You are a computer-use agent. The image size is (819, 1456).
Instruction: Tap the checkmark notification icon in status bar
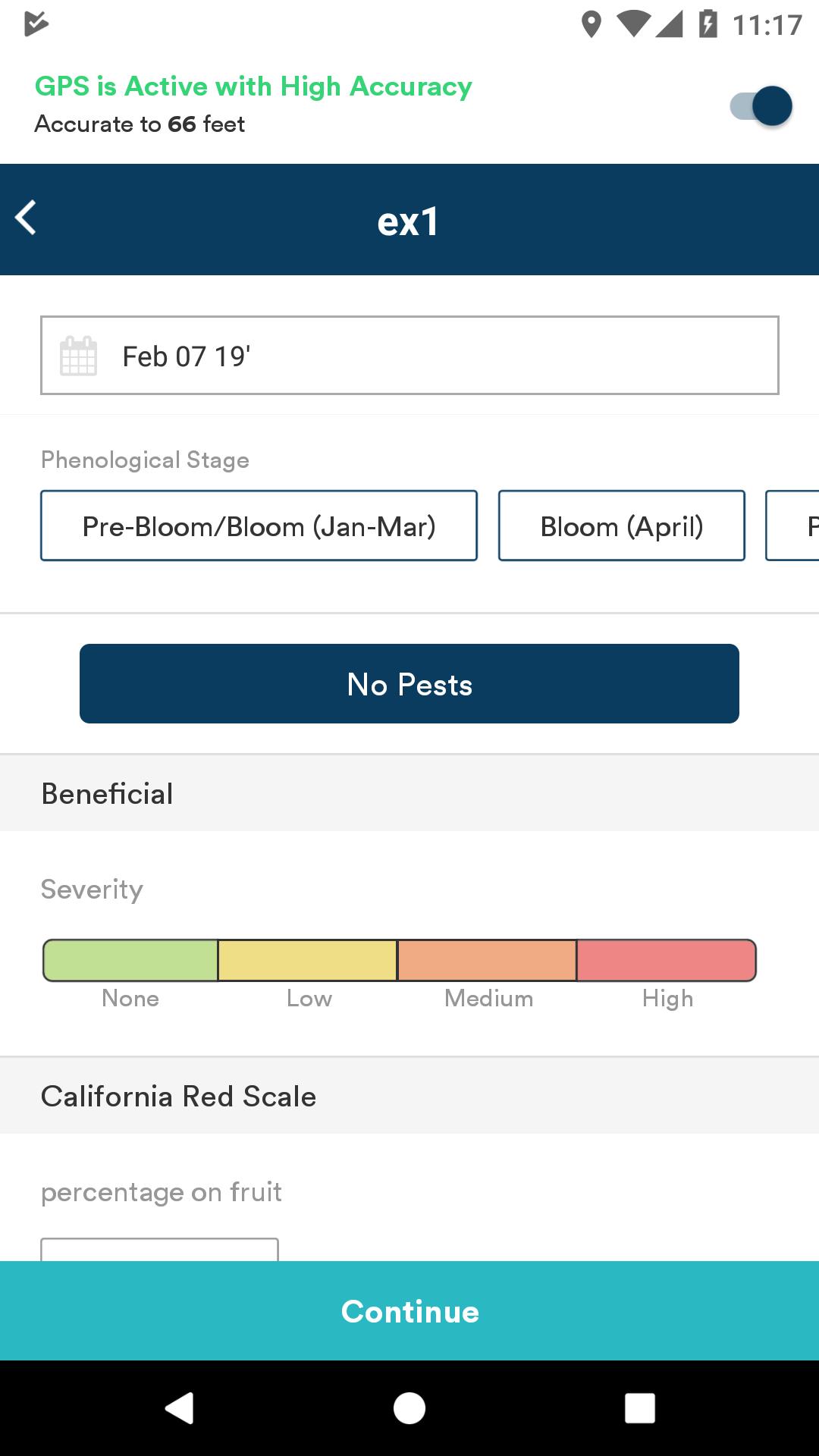[x=36, y=24]
